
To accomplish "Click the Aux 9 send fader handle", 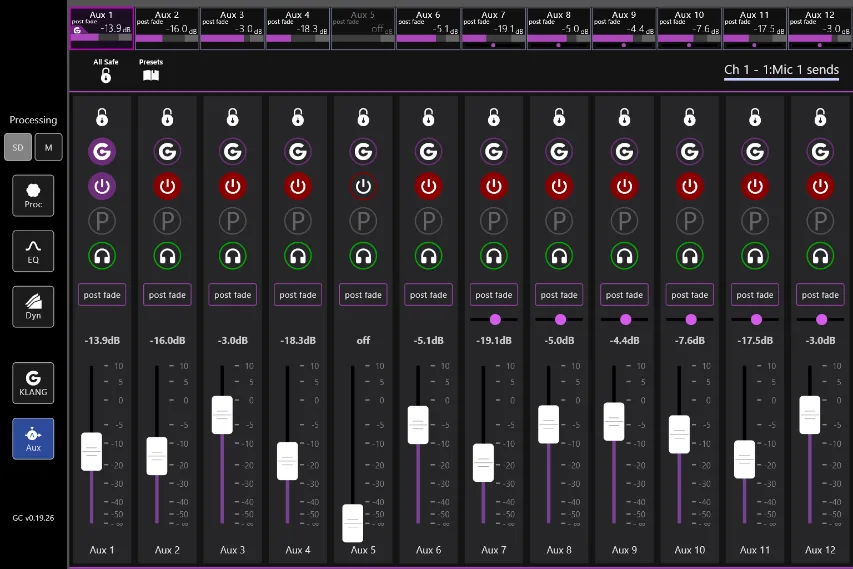I will 614,422.
